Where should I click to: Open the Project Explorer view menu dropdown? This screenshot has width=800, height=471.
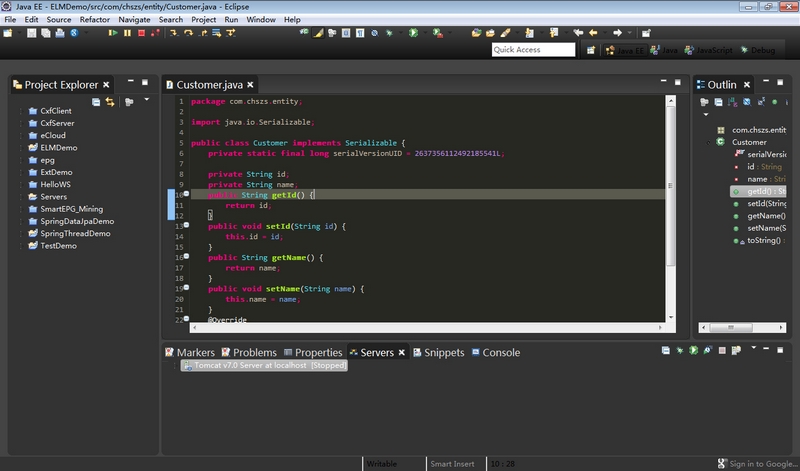[146, 100]
